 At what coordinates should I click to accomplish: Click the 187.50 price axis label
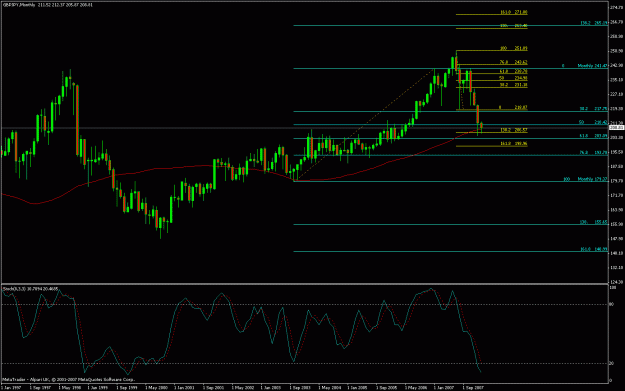(x=616, y=166)
